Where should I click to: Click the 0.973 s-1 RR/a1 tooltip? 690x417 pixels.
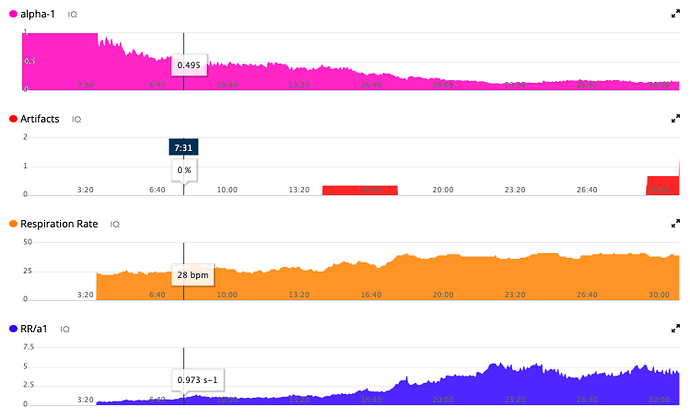point(198,380)
